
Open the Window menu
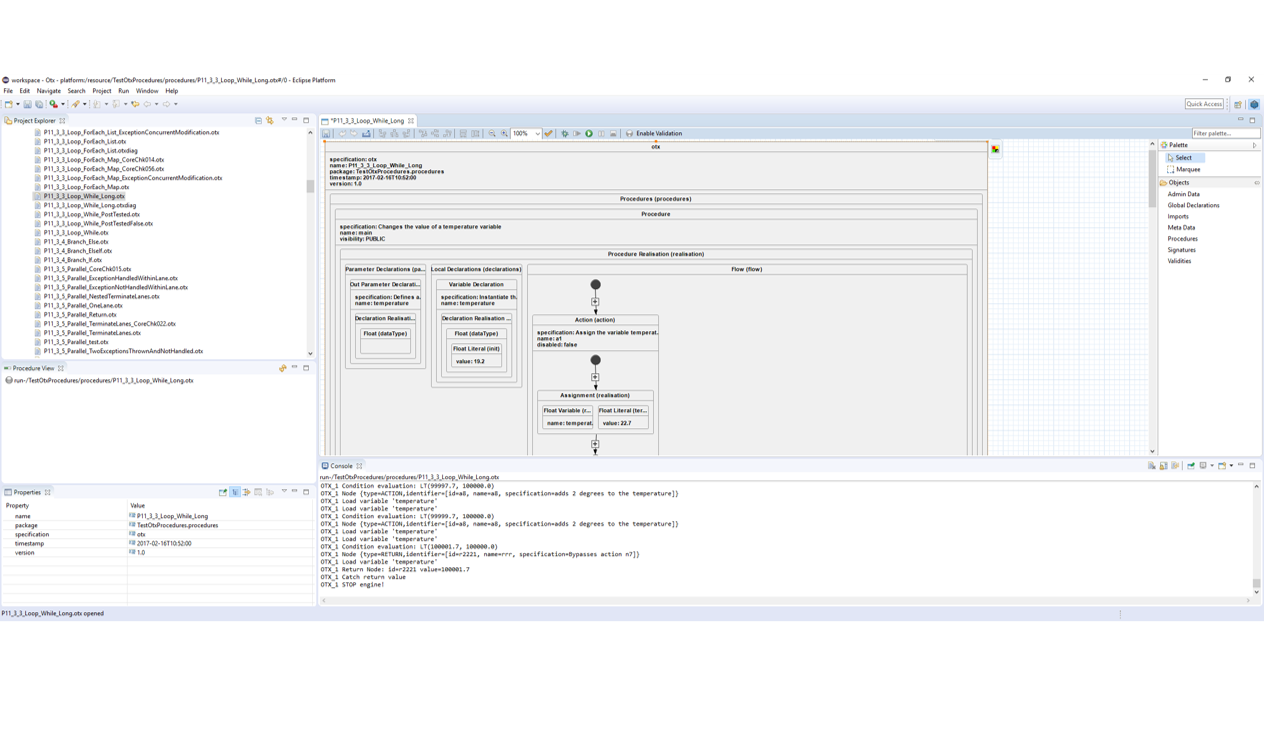tap(147, 91)
